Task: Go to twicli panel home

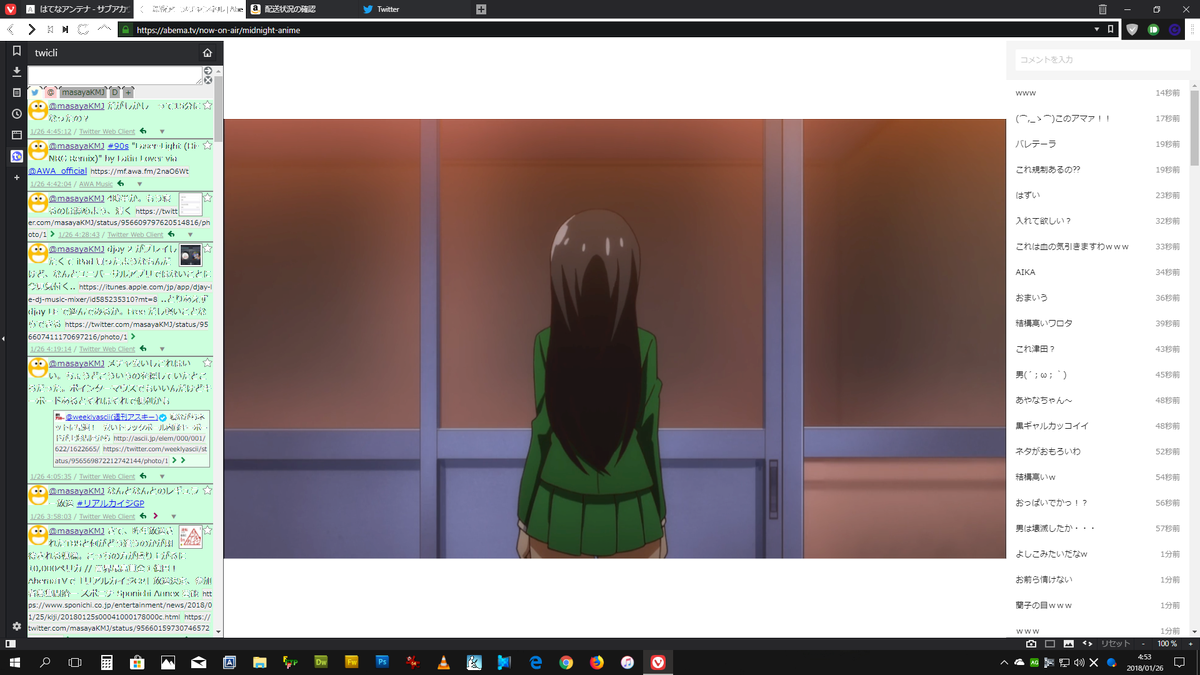Action: (207, 53)
